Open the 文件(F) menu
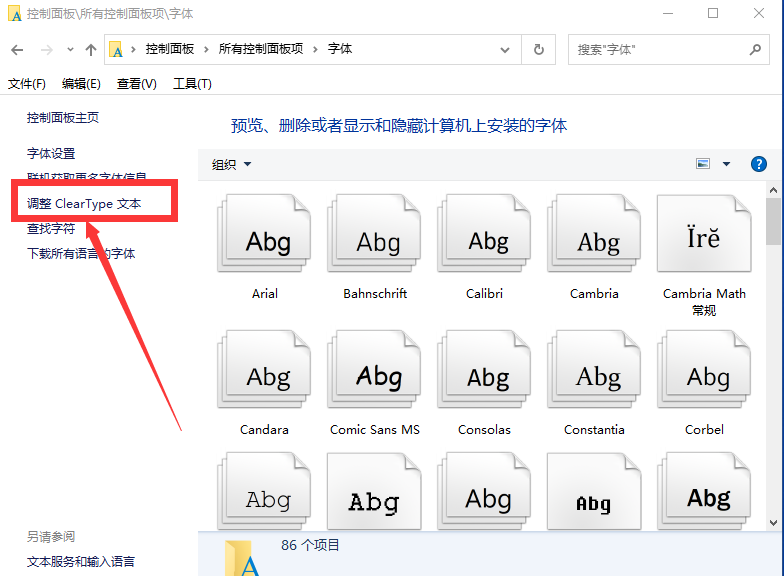 click(27, 84)
